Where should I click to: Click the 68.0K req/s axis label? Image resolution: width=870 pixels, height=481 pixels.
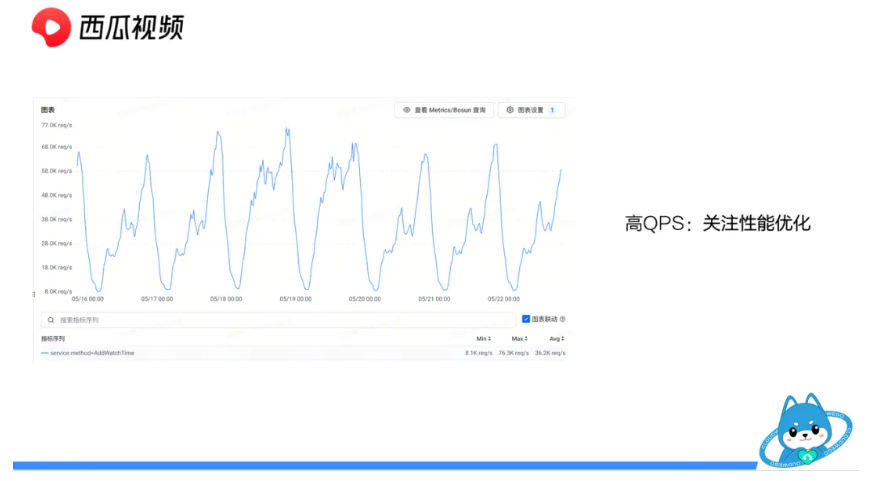(x=57, y=147)
